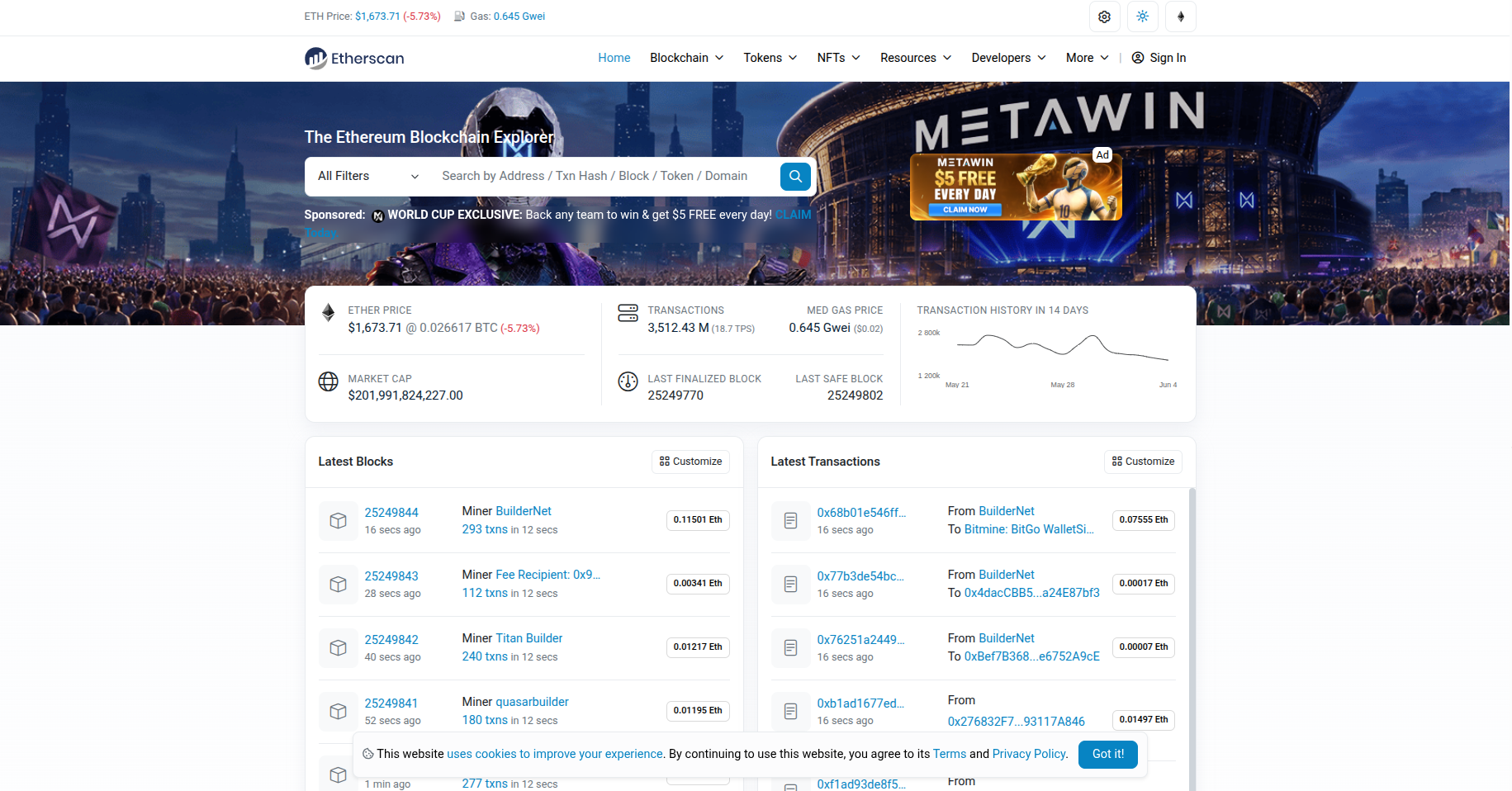Click cube icon for block 25249844
Image resolution: width=1512 pixels, height=791 pixels.
click(338, 520)
